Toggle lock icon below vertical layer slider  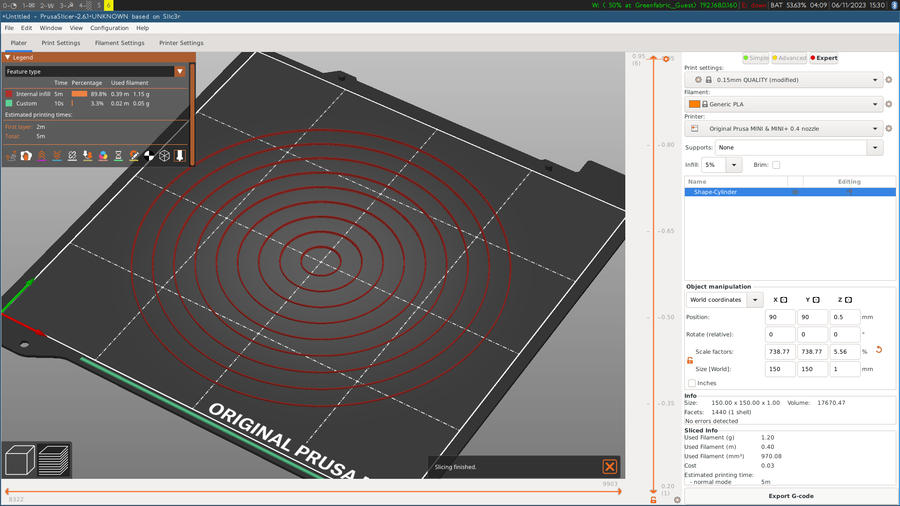[x=653, y=500]
